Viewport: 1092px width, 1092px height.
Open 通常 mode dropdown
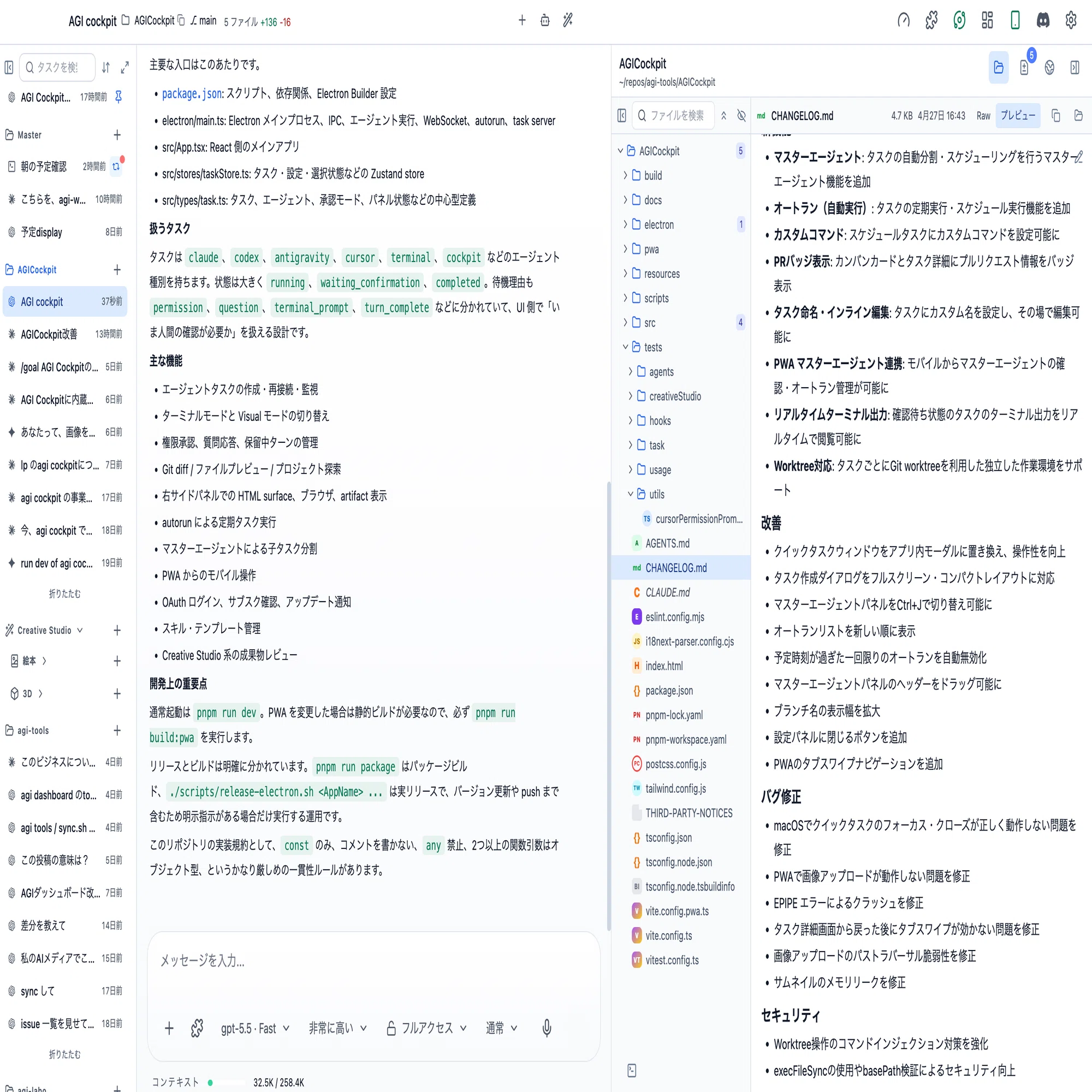502,1028
